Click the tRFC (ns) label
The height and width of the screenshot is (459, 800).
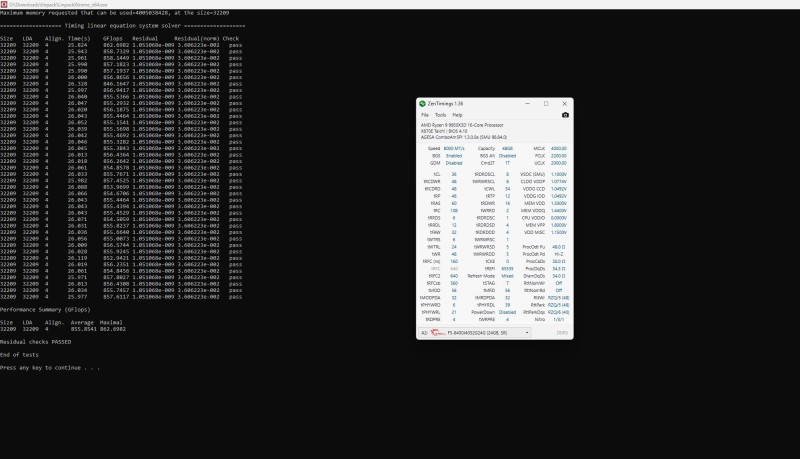[432, 262]
